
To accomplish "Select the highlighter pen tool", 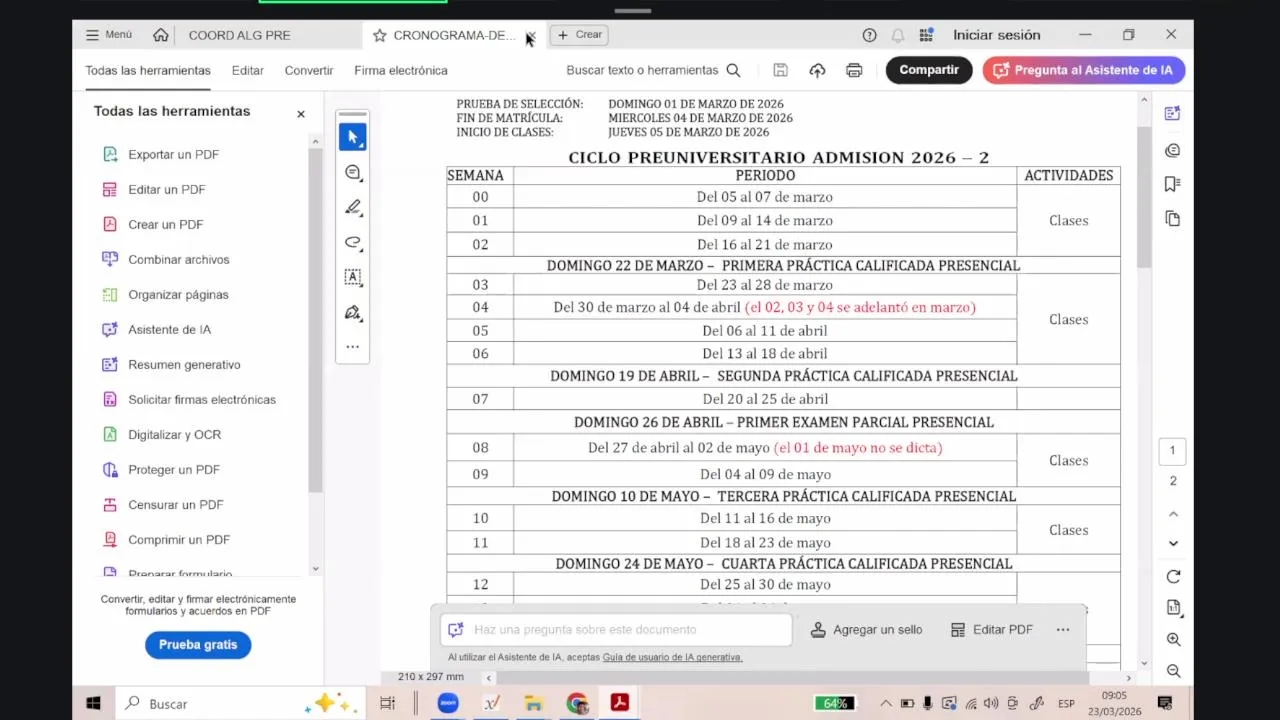I will pos(353,207).
